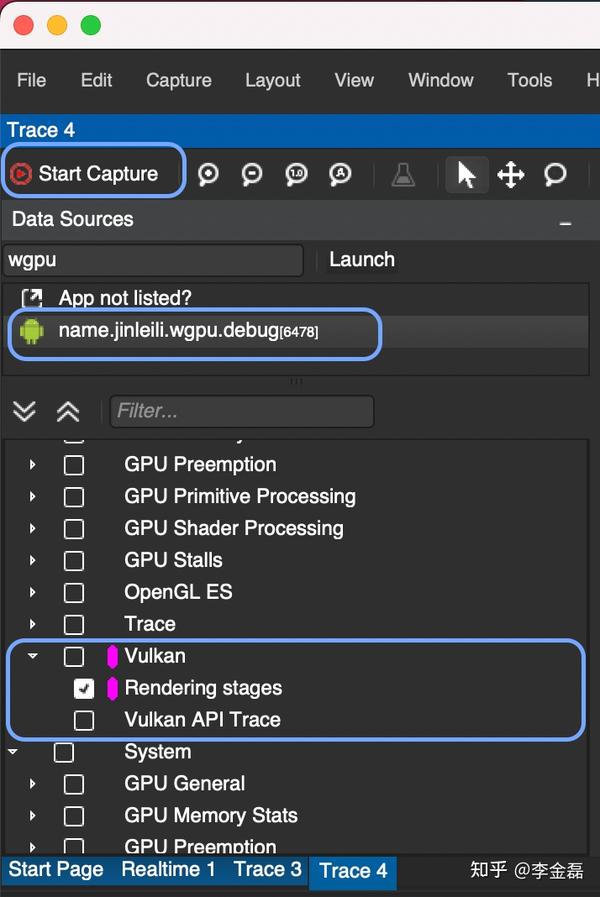Click inside the Filter input field
Viewport: 600px width, 897px height.
point(240,411)
